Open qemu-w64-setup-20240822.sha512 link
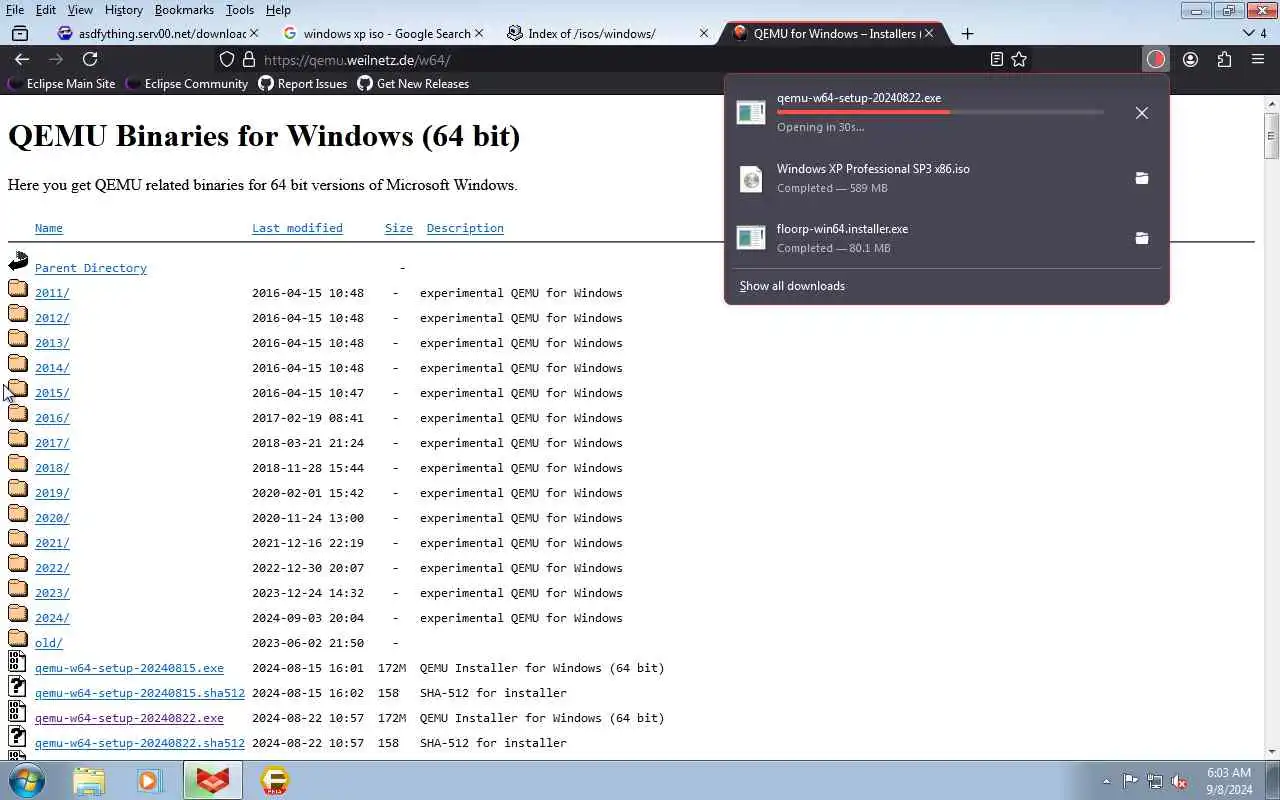 coord(140,743)
